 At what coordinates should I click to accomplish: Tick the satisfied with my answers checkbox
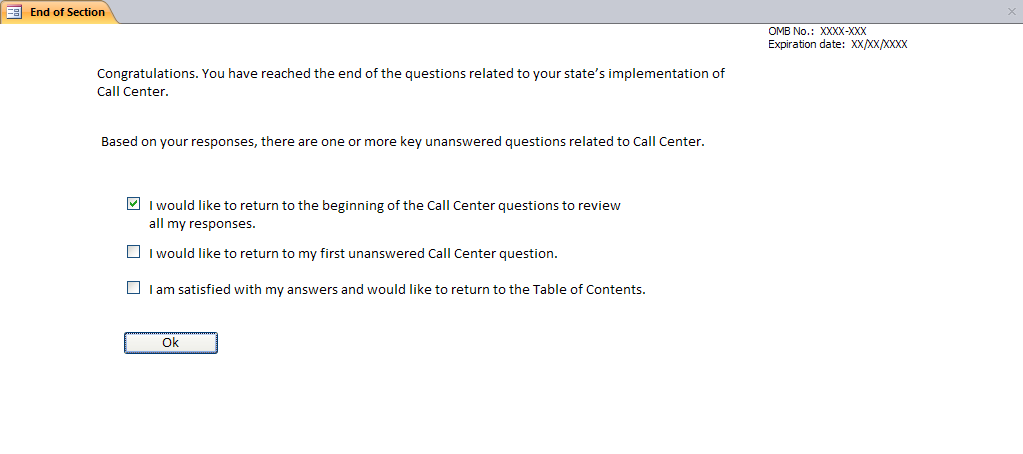point(134,288)
